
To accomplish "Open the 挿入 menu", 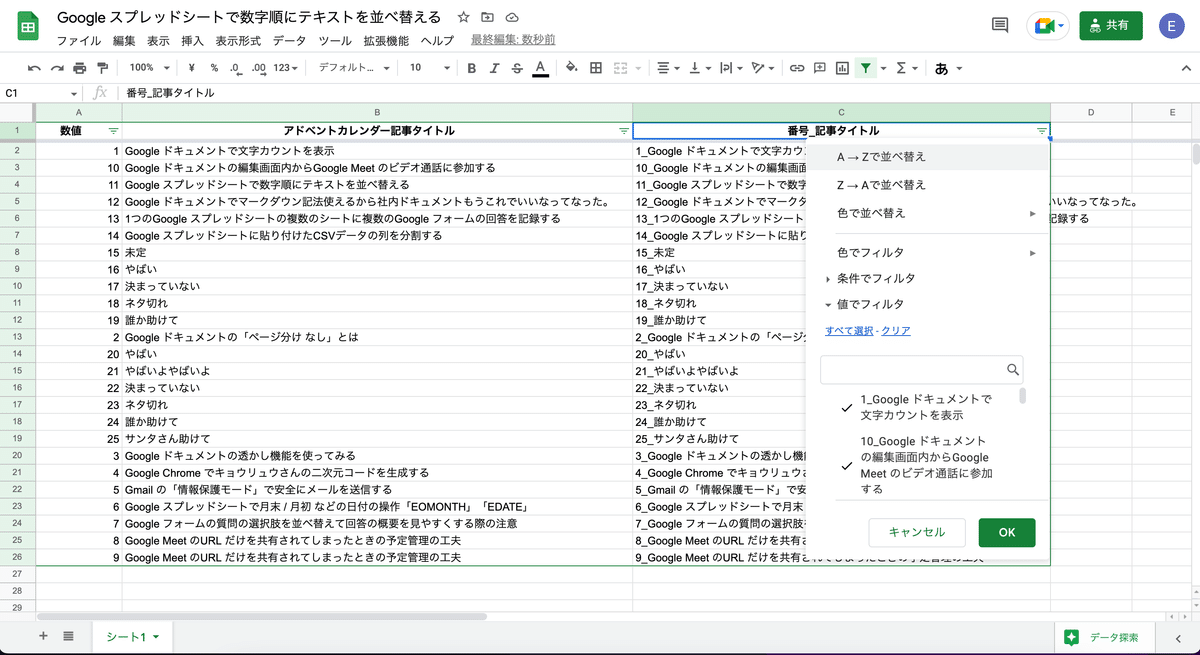I will (x=192, y=41).
